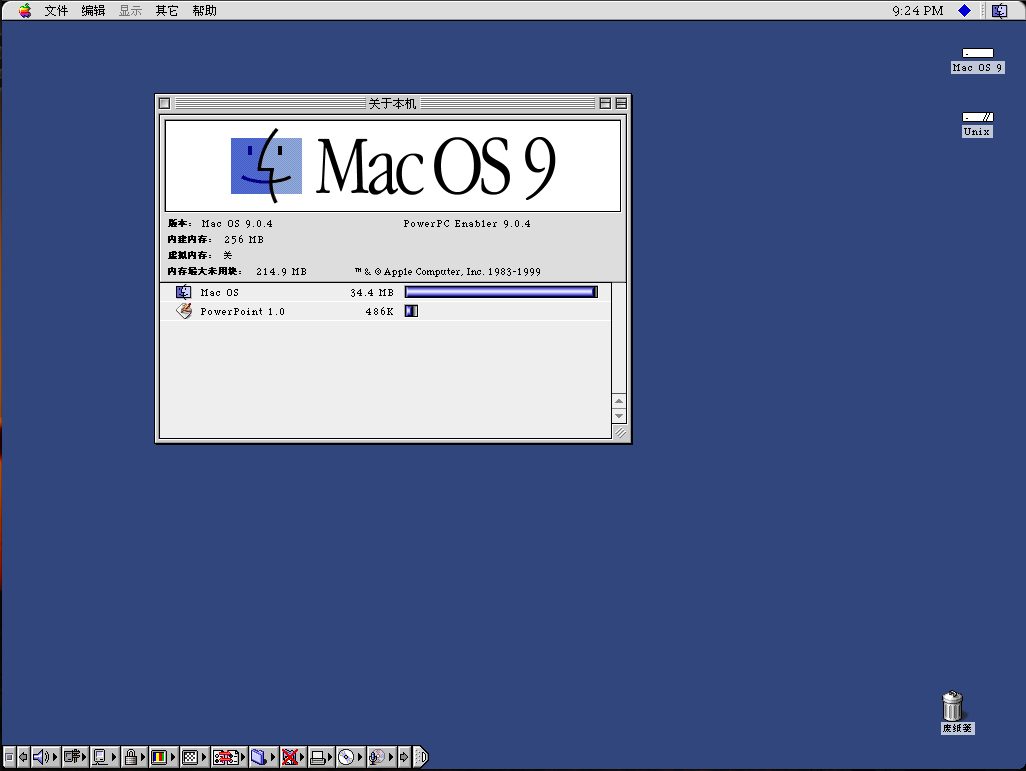Screen dimensions: 1026x771
Task: Click the Mac OS memory usage bar
Action: click(501, 292)
